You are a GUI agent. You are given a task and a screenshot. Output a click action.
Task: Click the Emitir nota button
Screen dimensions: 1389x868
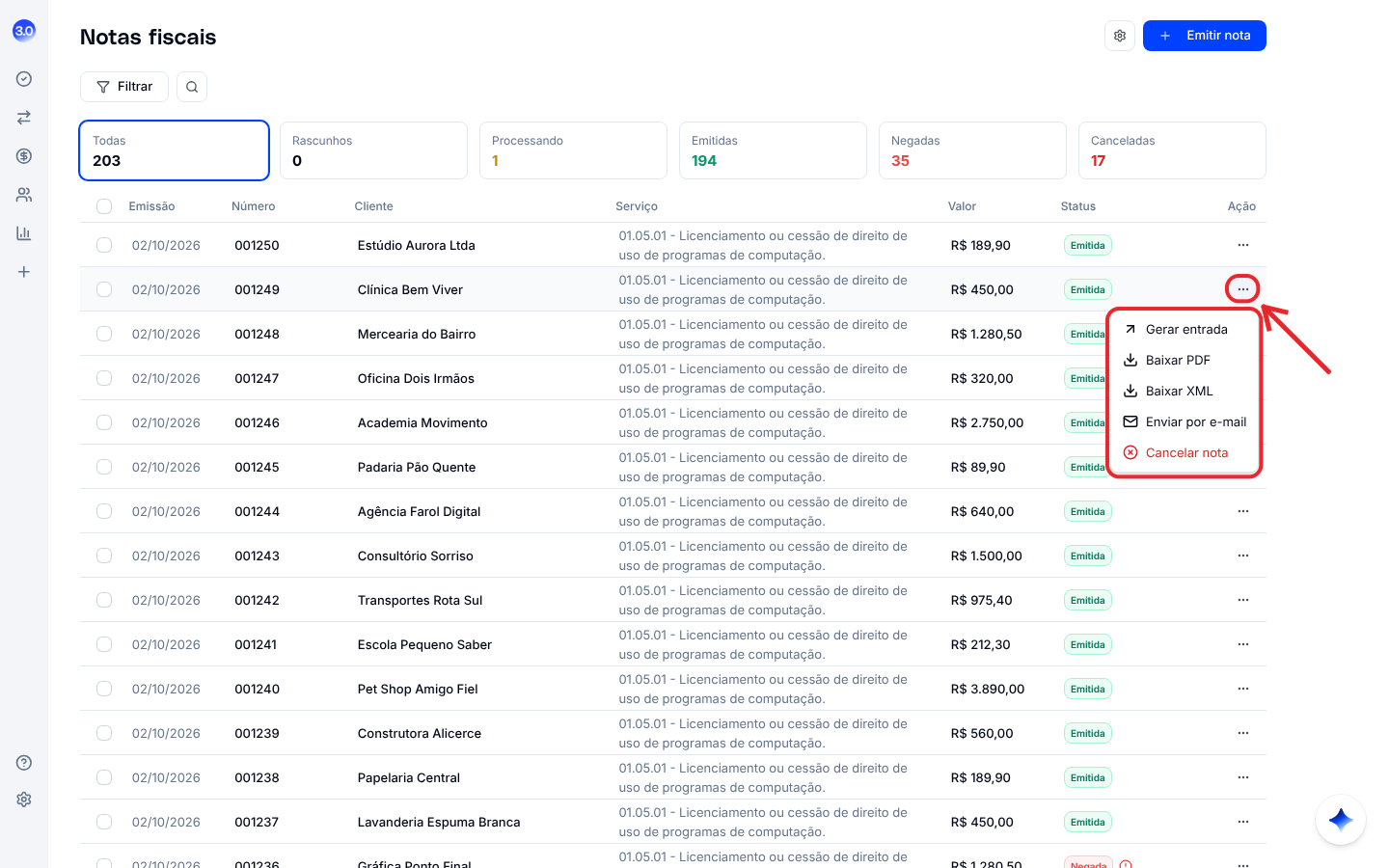1205,36
